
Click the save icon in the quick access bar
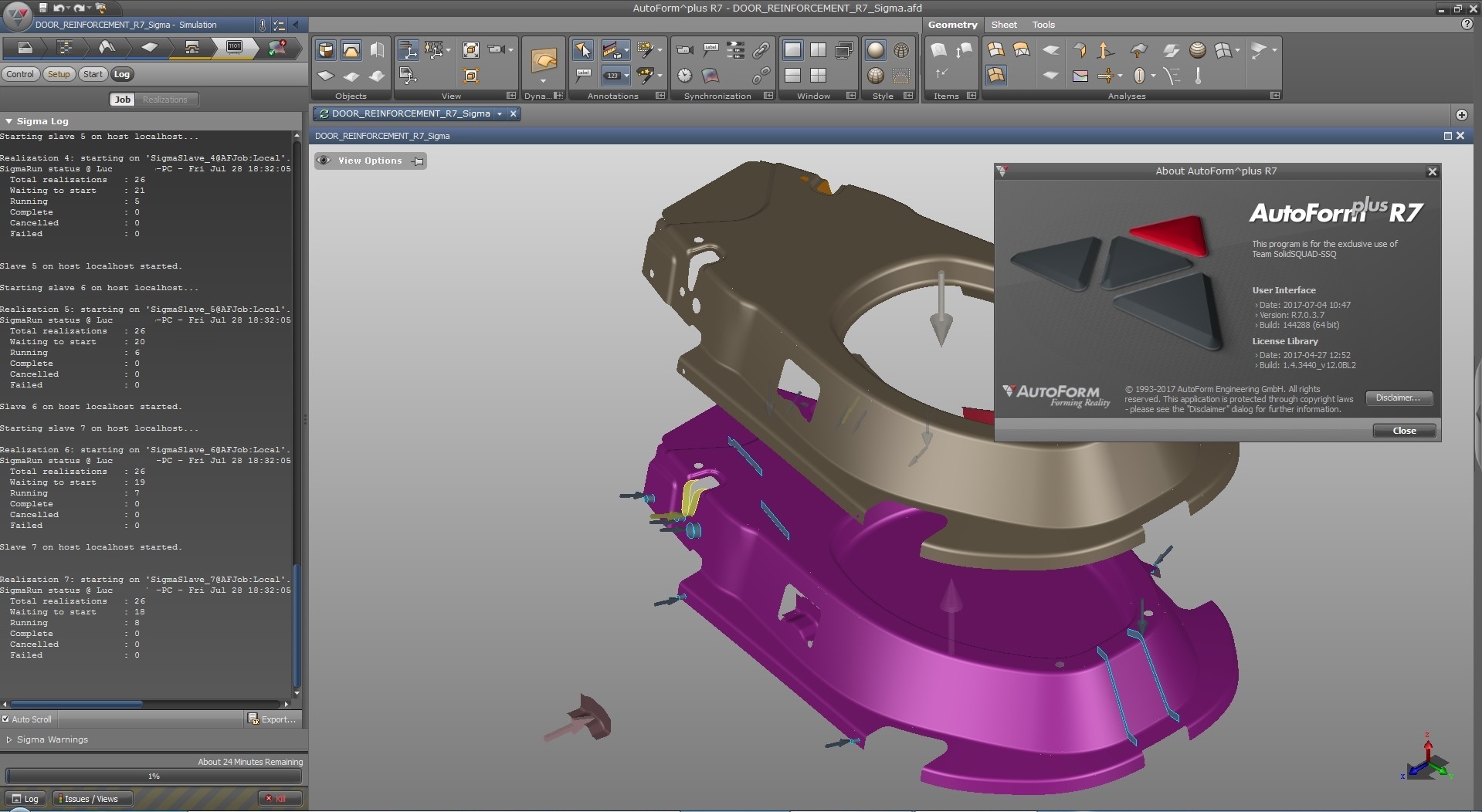pyautogui.click(x=43, y=8)
